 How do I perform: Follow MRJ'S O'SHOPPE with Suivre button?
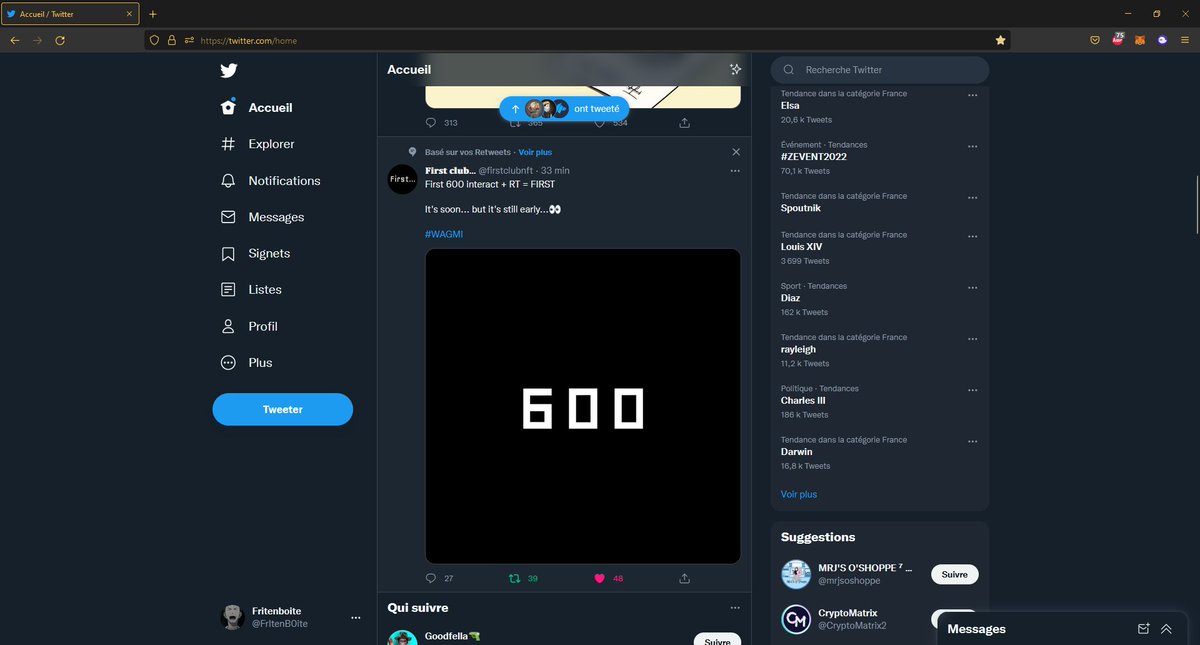pyautogui.click(x=955, y=574)
